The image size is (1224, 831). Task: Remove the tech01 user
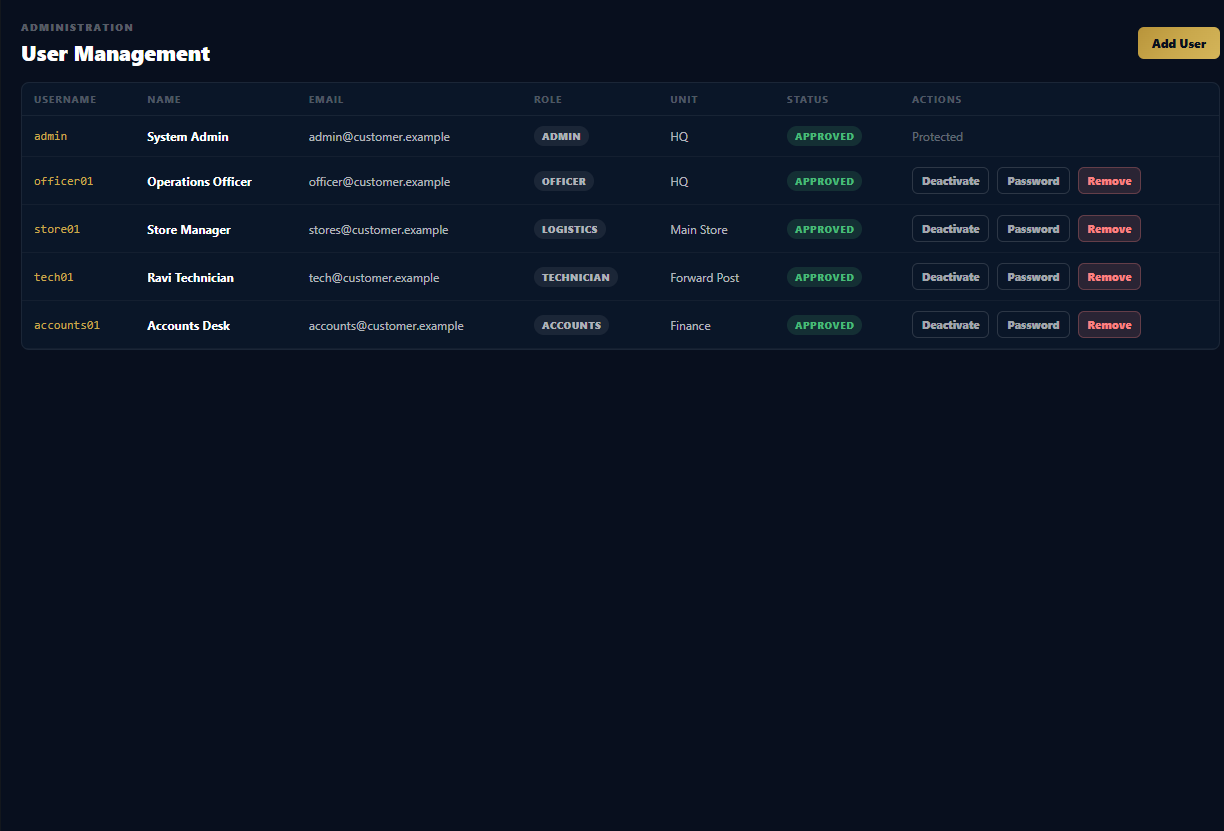pos(1109,277)
